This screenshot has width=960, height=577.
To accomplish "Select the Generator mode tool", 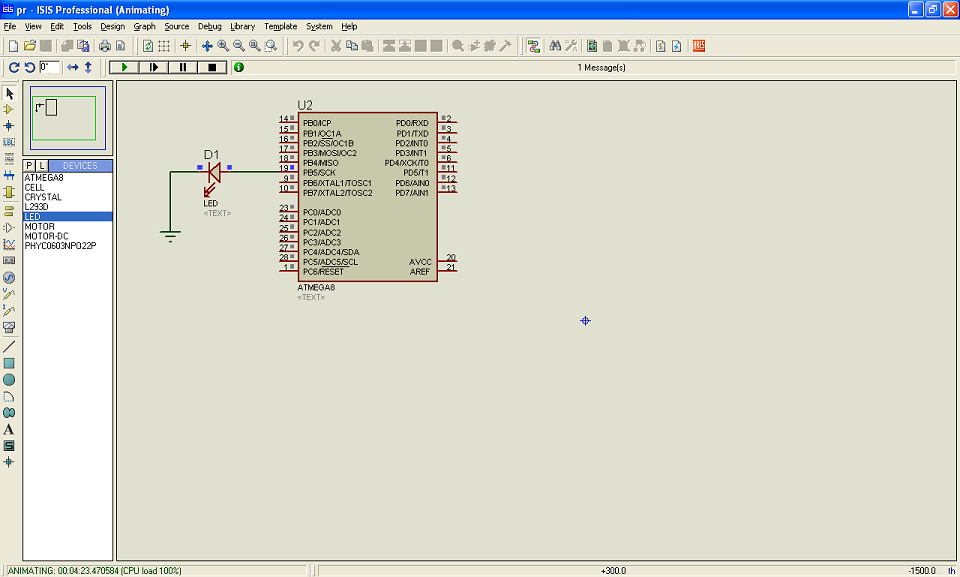I will (x=9, y=277).
